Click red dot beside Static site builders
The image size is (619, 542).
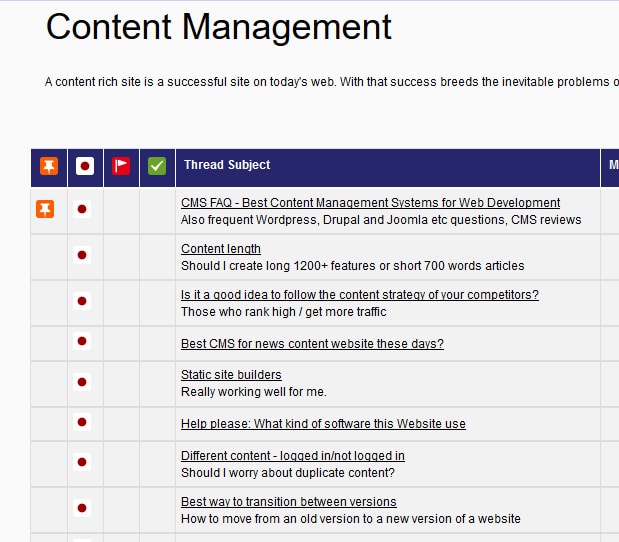(83, 382)
